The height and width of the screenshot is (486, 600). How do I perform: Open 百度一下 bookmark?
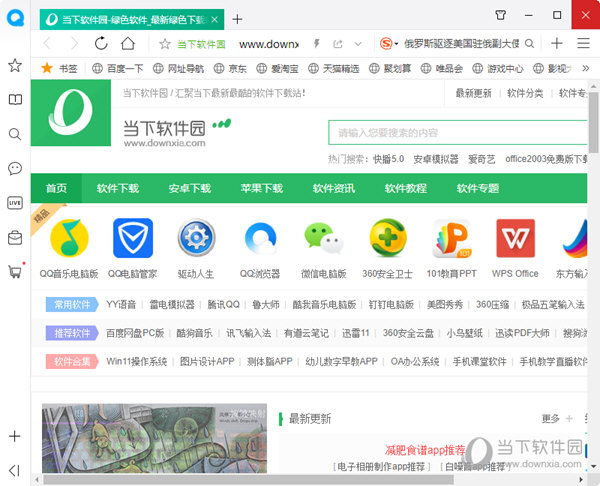(118, 68)
